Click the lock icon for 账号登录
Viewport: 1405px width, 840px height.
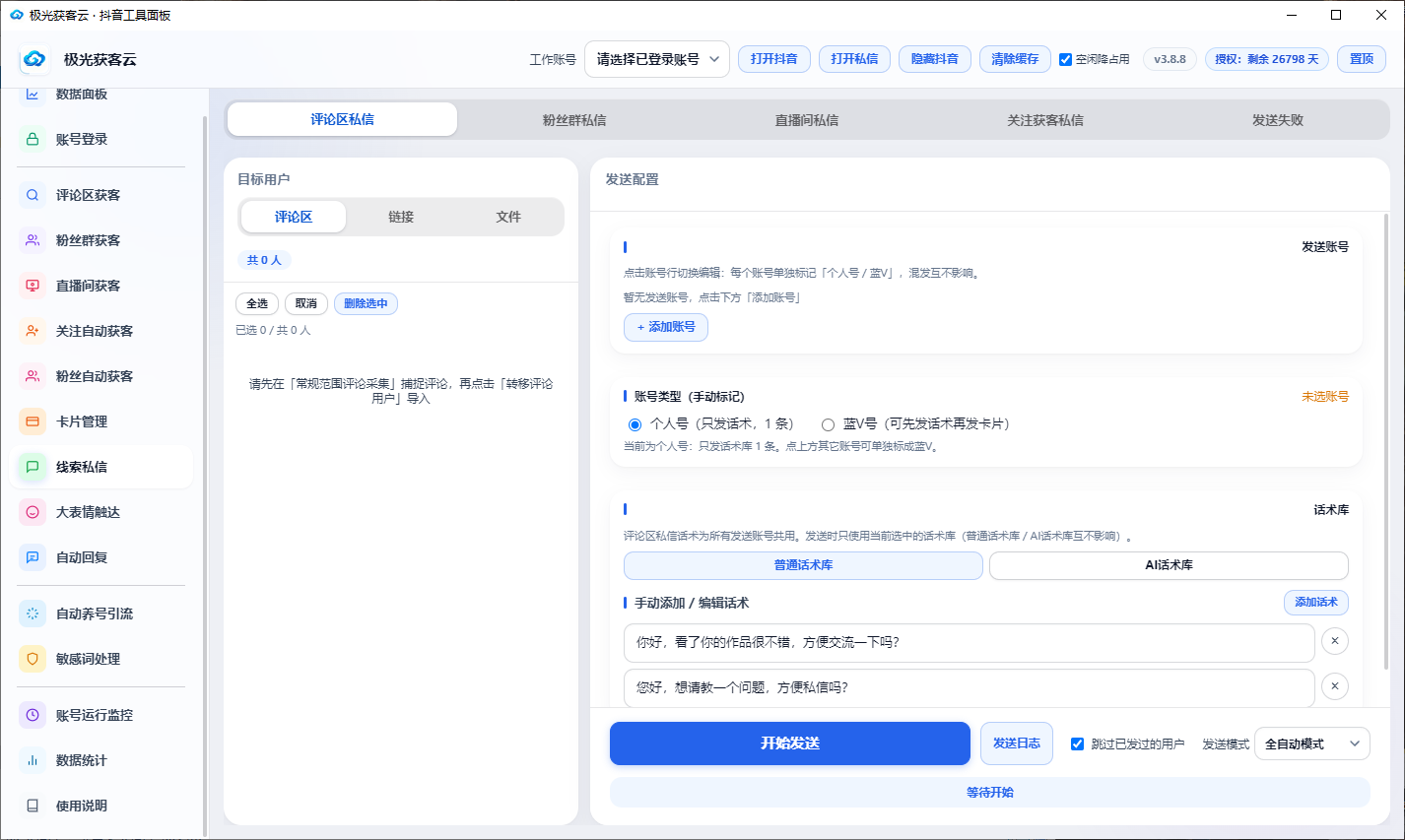click(x=33, y=139)
